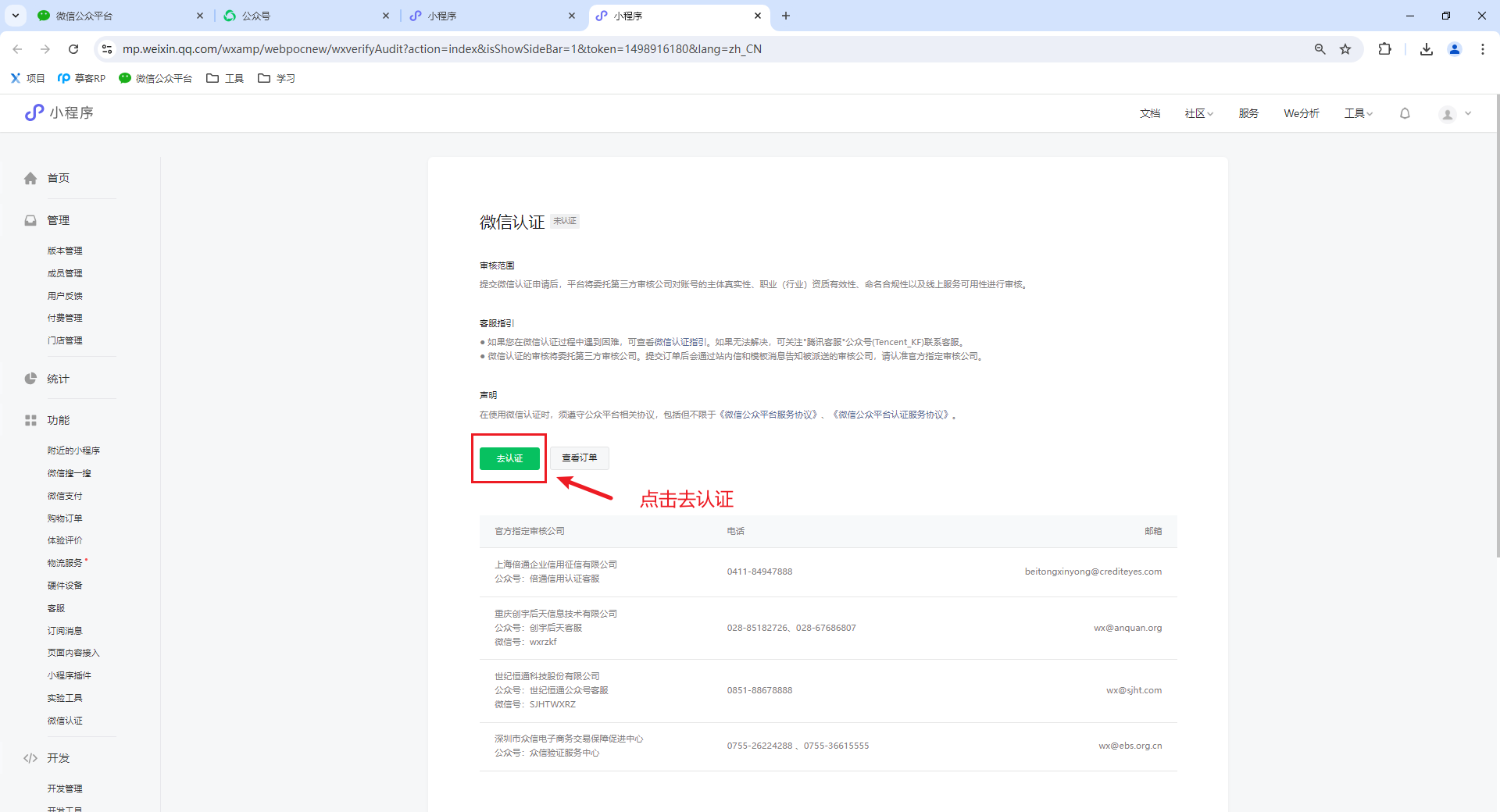1500x812 pixels.
Task: Open 开发管理 in the sidebar
Action: pyautogui.click(x=65, y=789)
